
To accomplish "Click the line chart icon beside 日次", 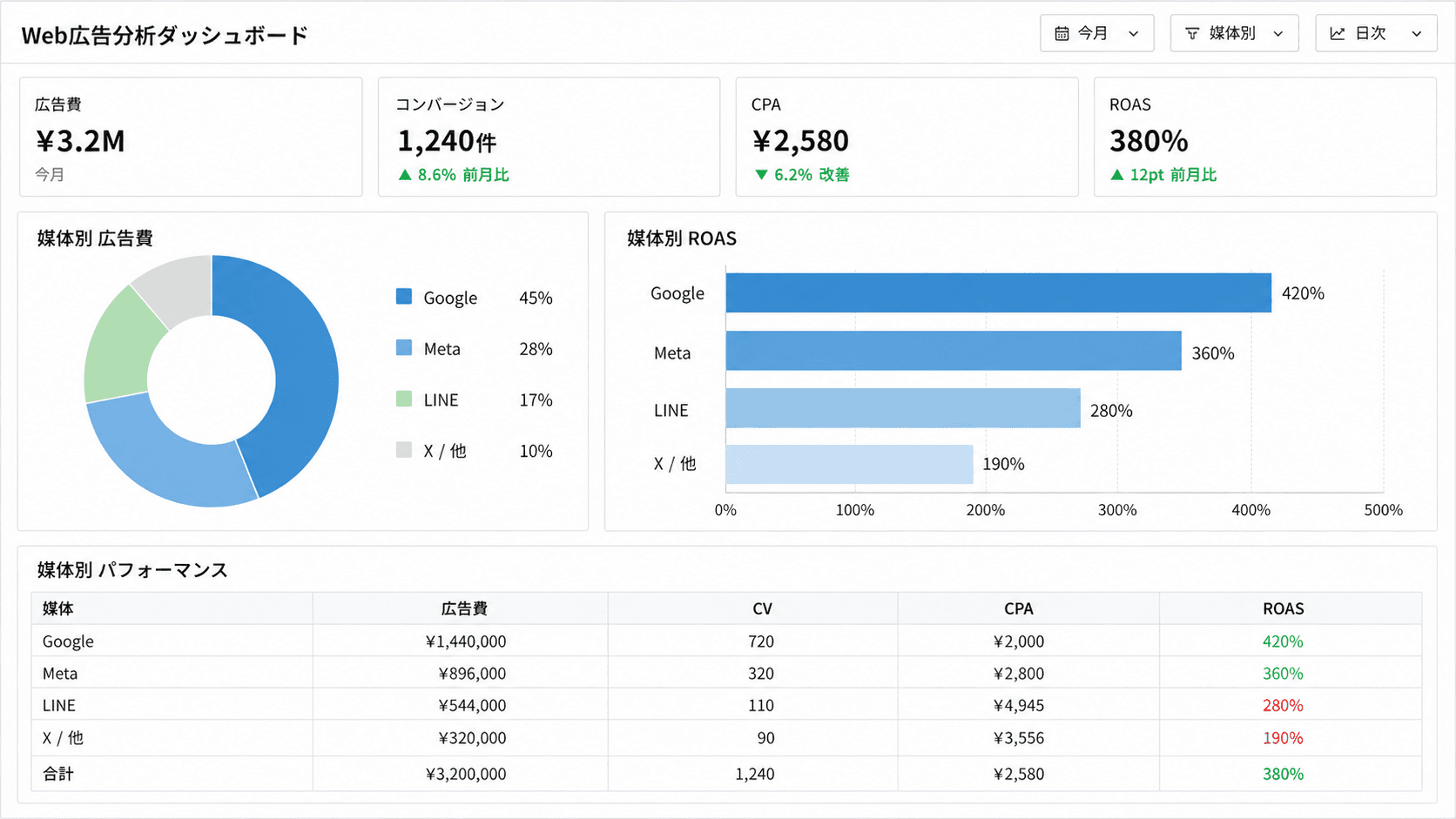I will click(x=1337, y=34).
